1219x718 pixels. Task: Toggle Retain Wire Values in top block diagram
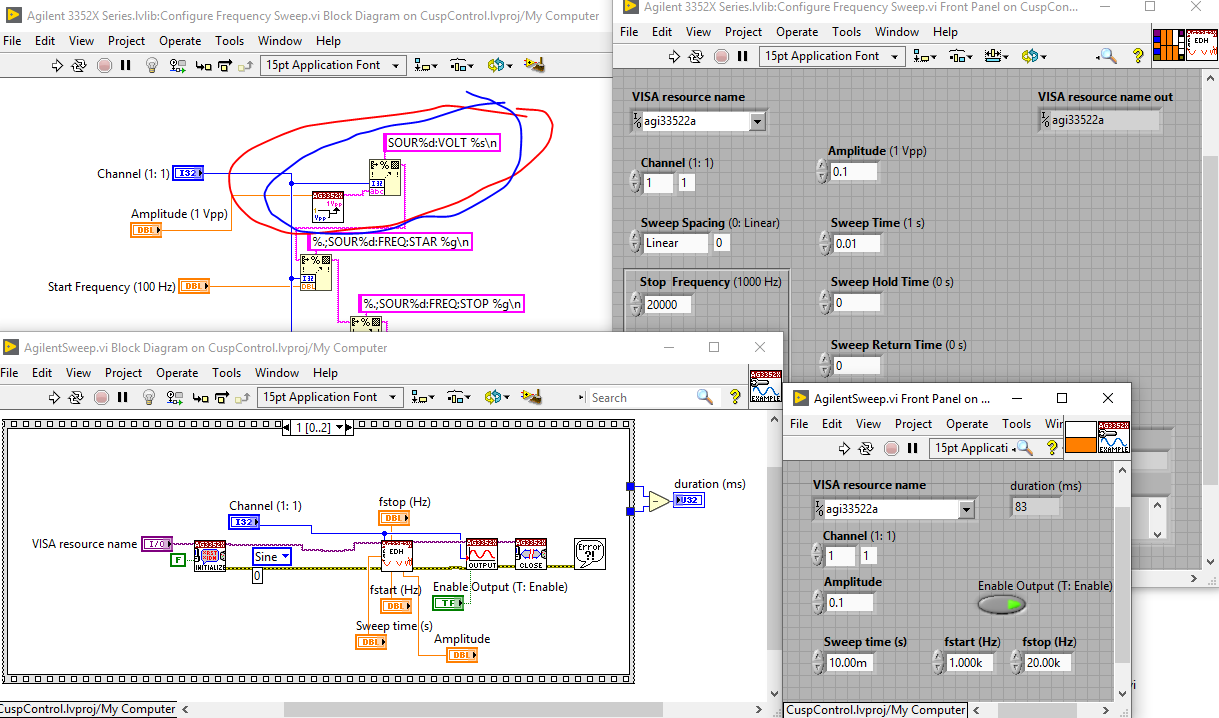tap(177, 65)
